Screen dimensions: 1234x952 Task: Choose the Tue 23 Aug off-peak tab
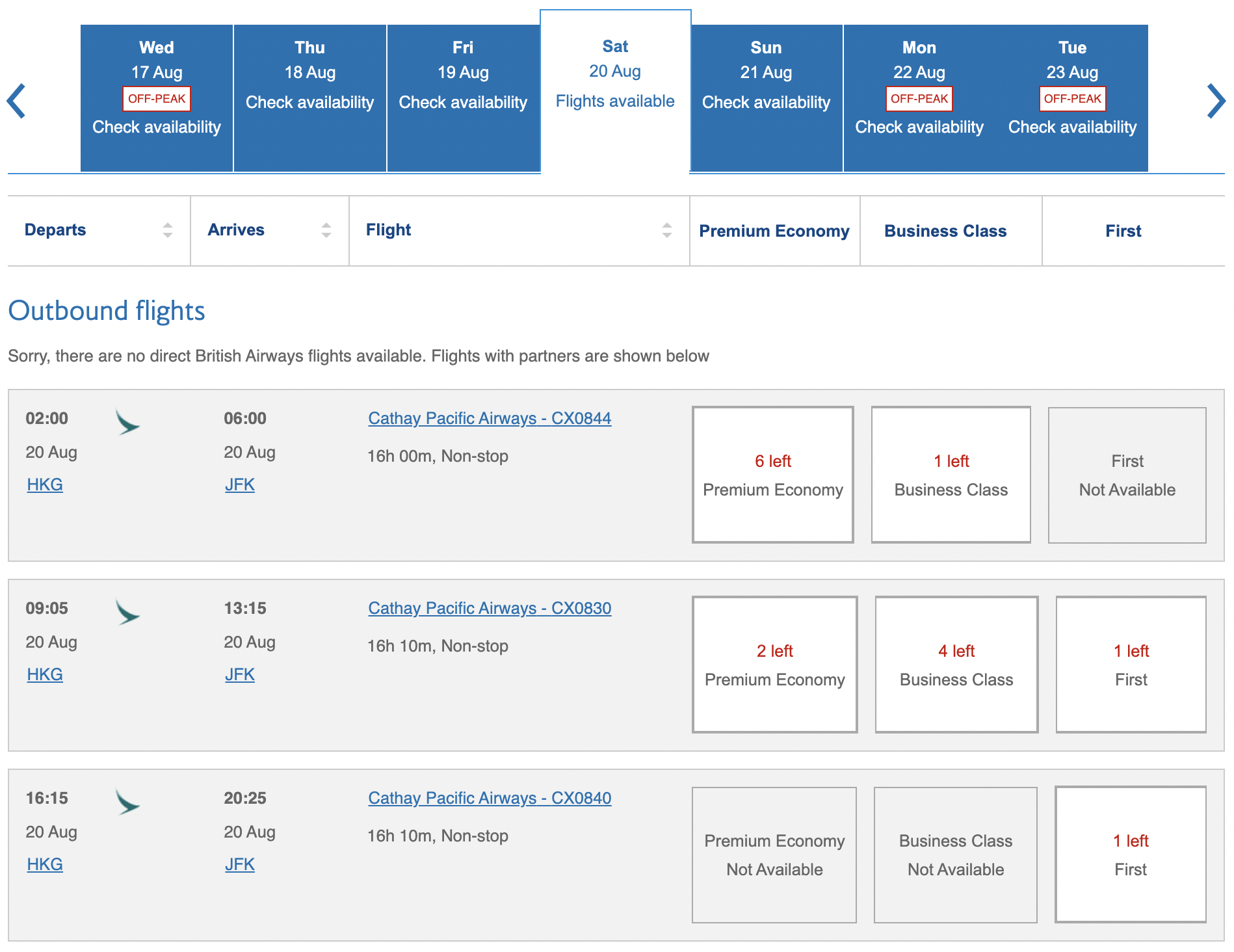(1072, 98)
